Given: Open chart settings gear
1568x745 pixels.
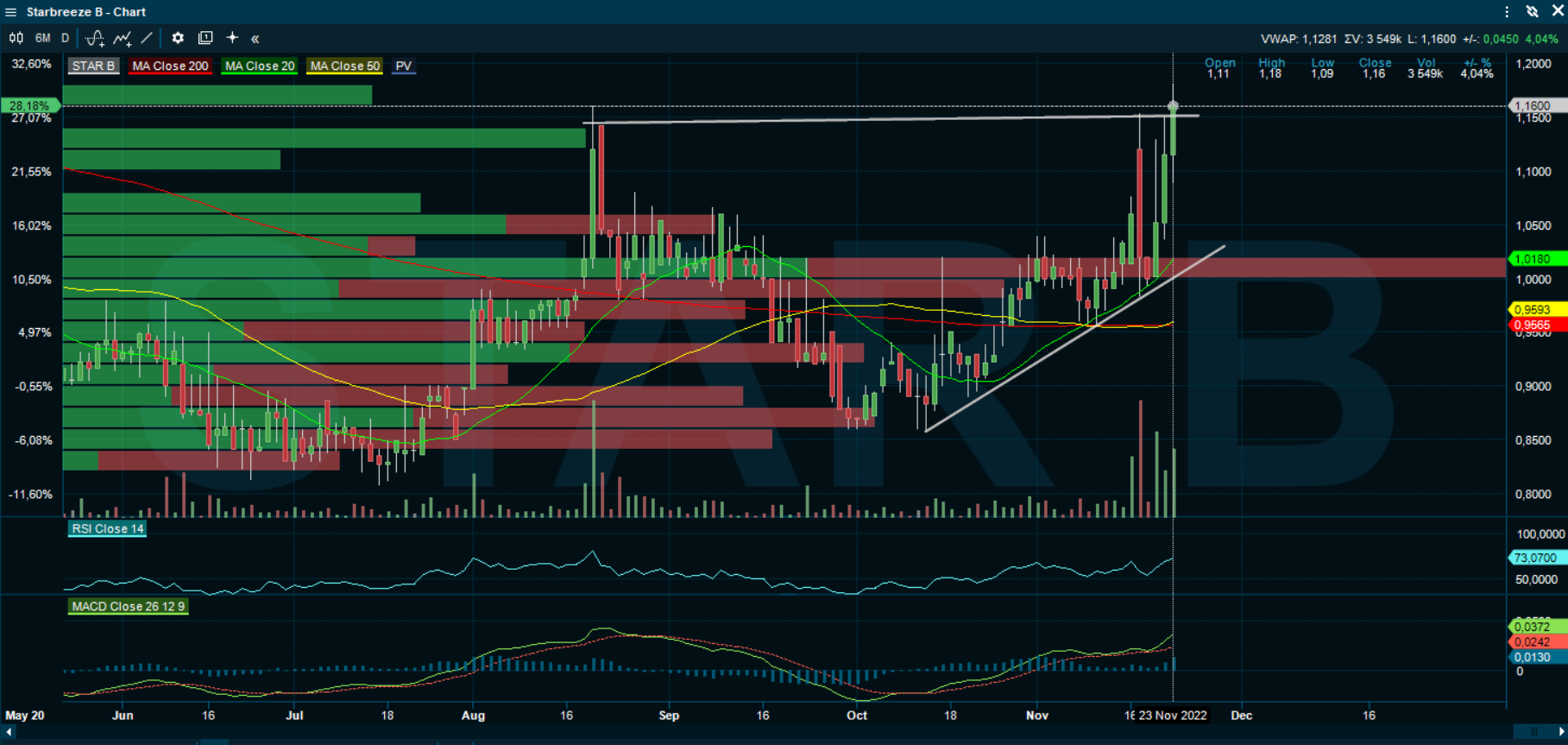Looking at the screenshot, I should point(178,38).
